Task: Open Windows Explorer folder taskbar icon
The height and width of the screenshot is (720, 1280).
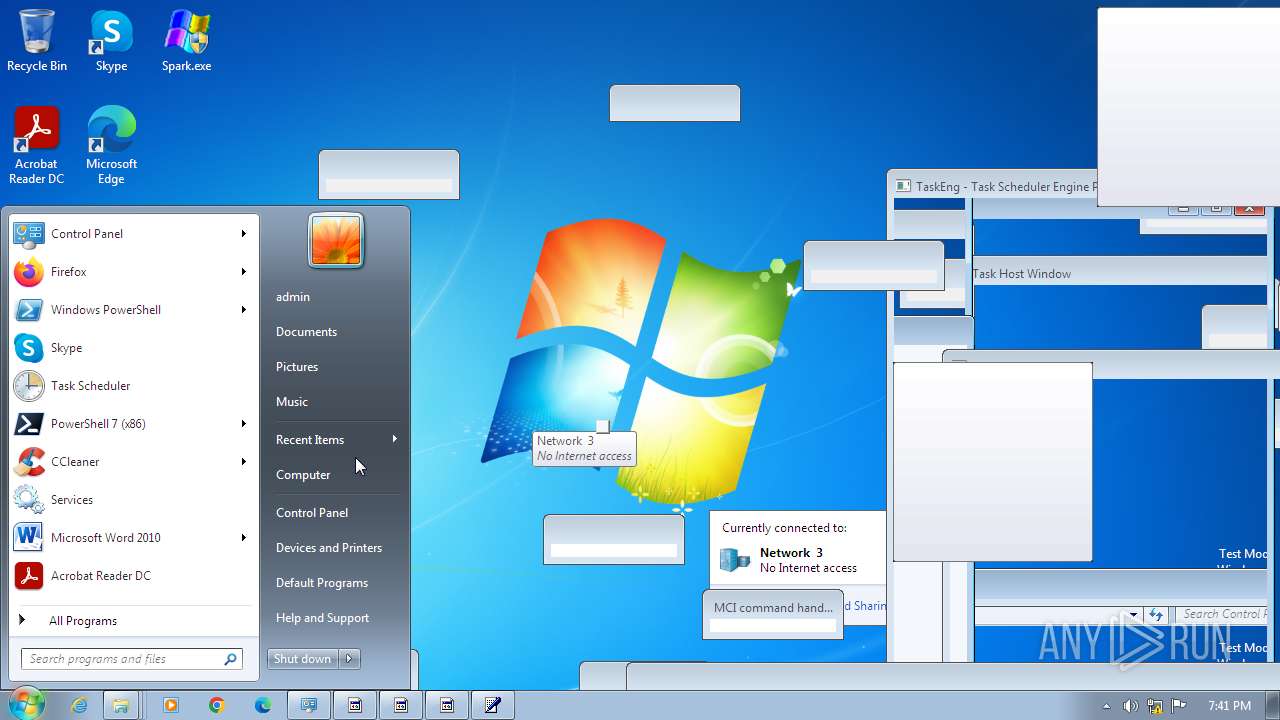Action: click(x=120, y=705)
